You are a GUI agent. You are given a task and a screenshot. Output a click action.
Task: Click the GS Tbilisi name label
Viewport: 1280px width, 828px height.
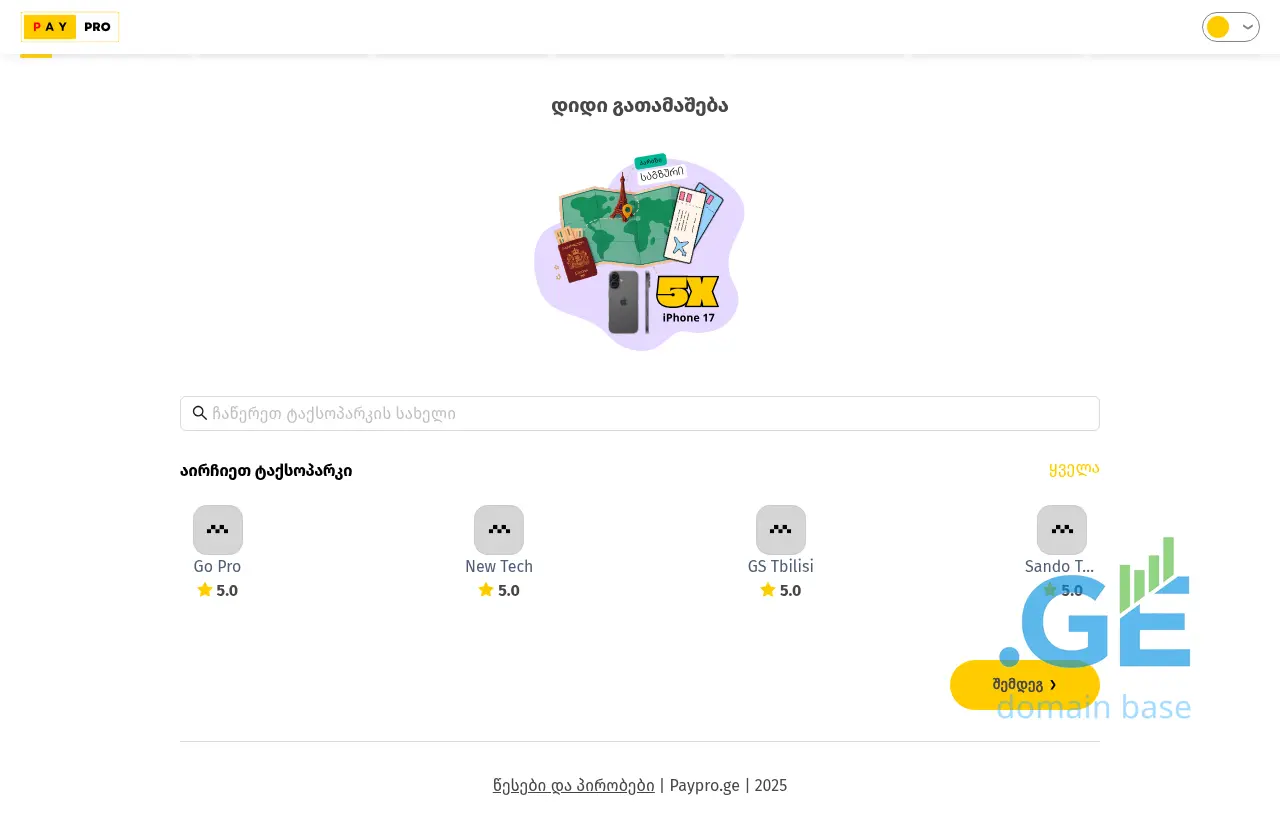[x=781, y=566]
